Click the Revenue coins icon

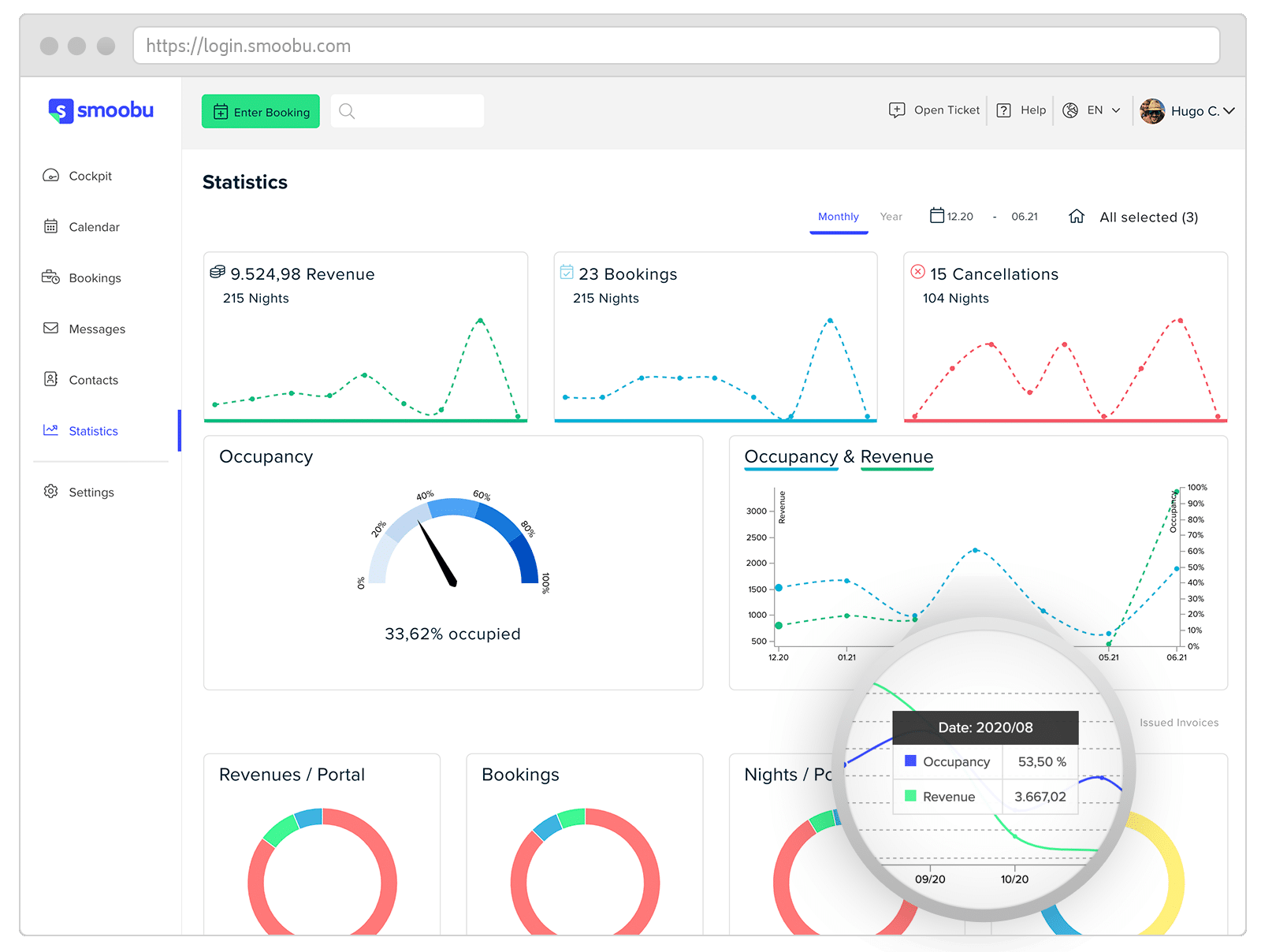pos(218,272)
